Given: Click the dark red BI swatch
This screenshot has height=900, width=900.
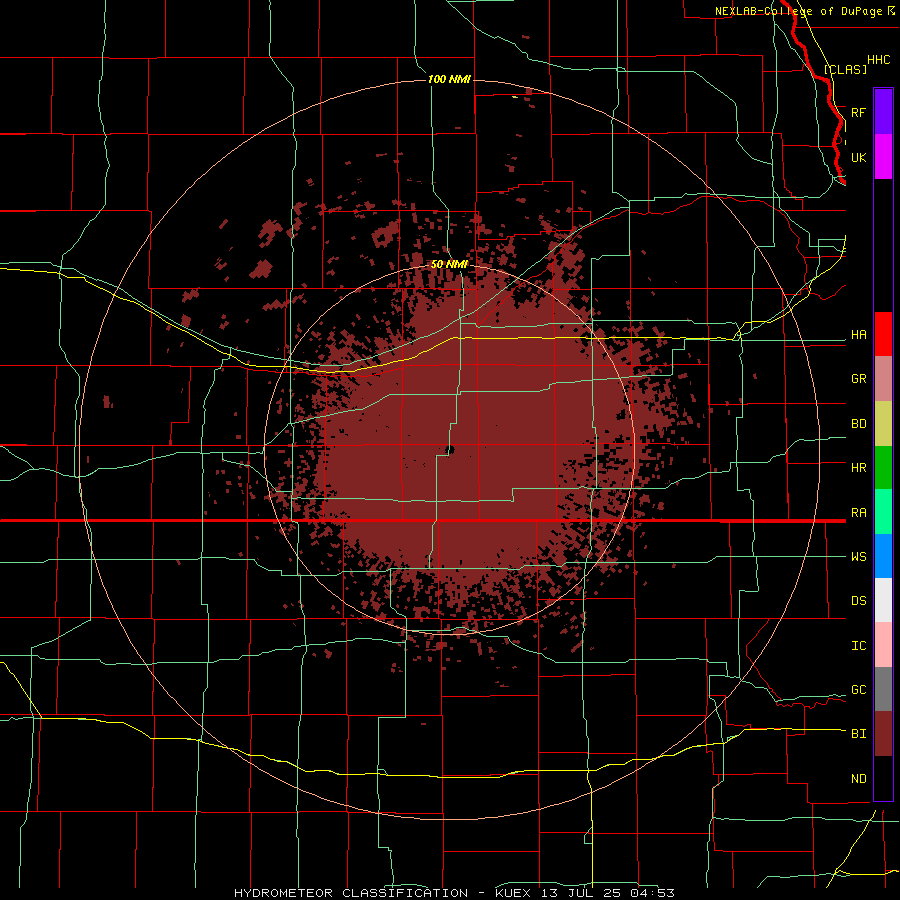Looking at the screenshot, I should click(x=883, y=734).
